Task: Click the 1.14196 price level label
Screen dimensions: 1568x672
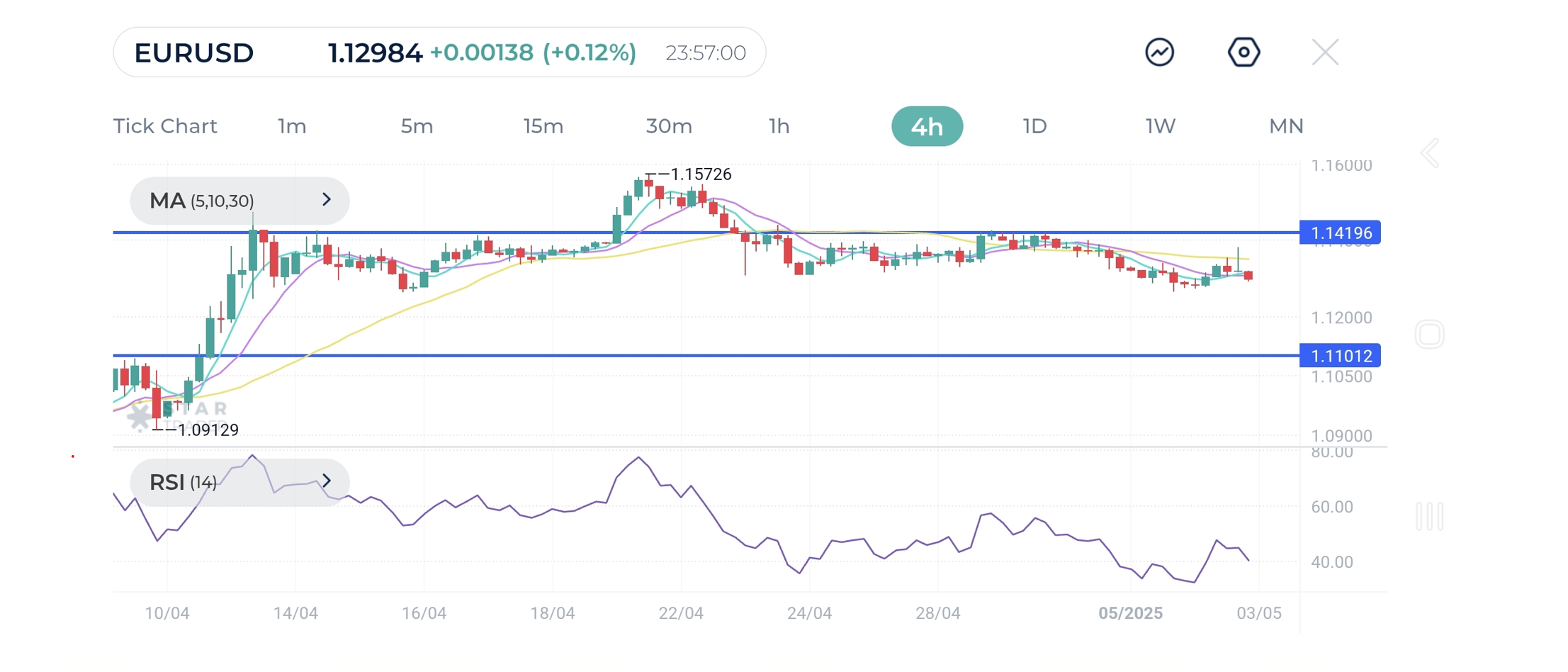Action: point(1340,233)
